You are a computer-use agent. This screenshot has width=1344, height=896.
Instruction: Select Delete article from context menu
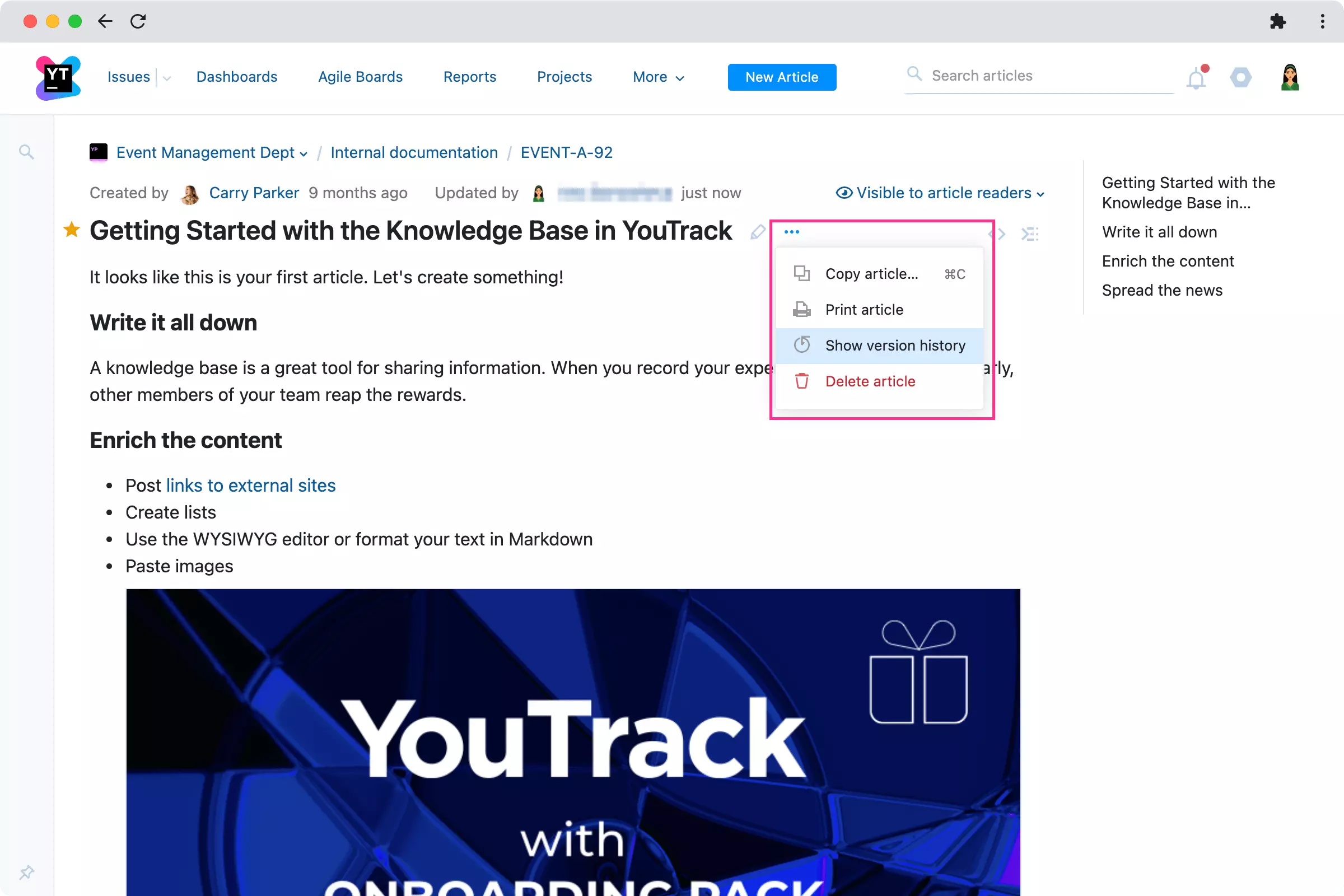(870, 381)
